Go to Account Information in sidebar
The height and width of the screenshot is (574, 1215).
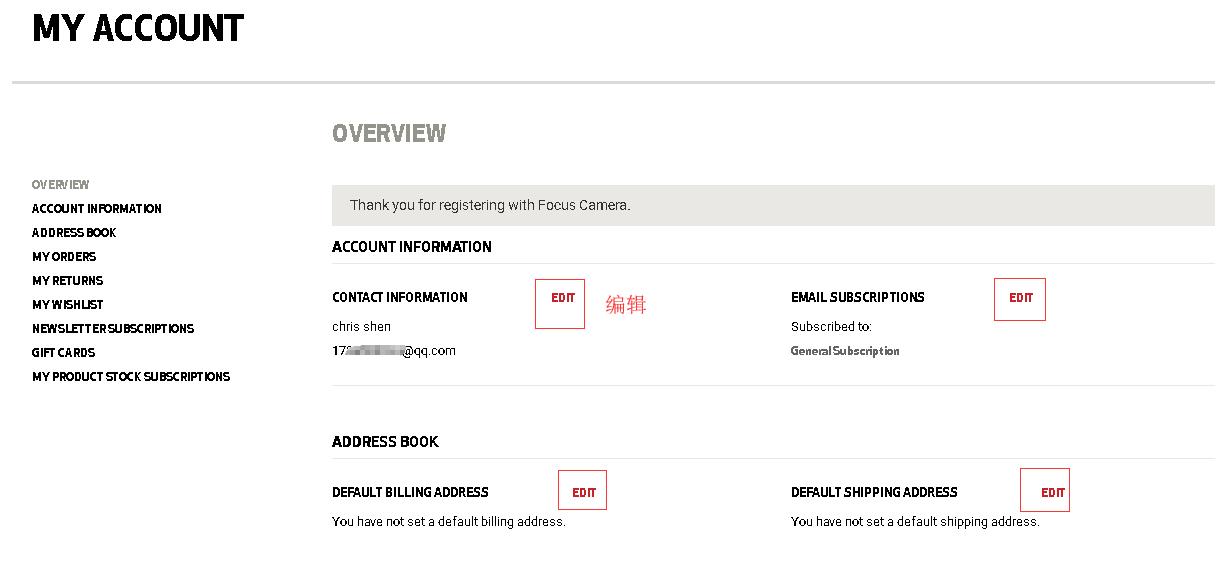pyautogui.click(x=97, y=209)
